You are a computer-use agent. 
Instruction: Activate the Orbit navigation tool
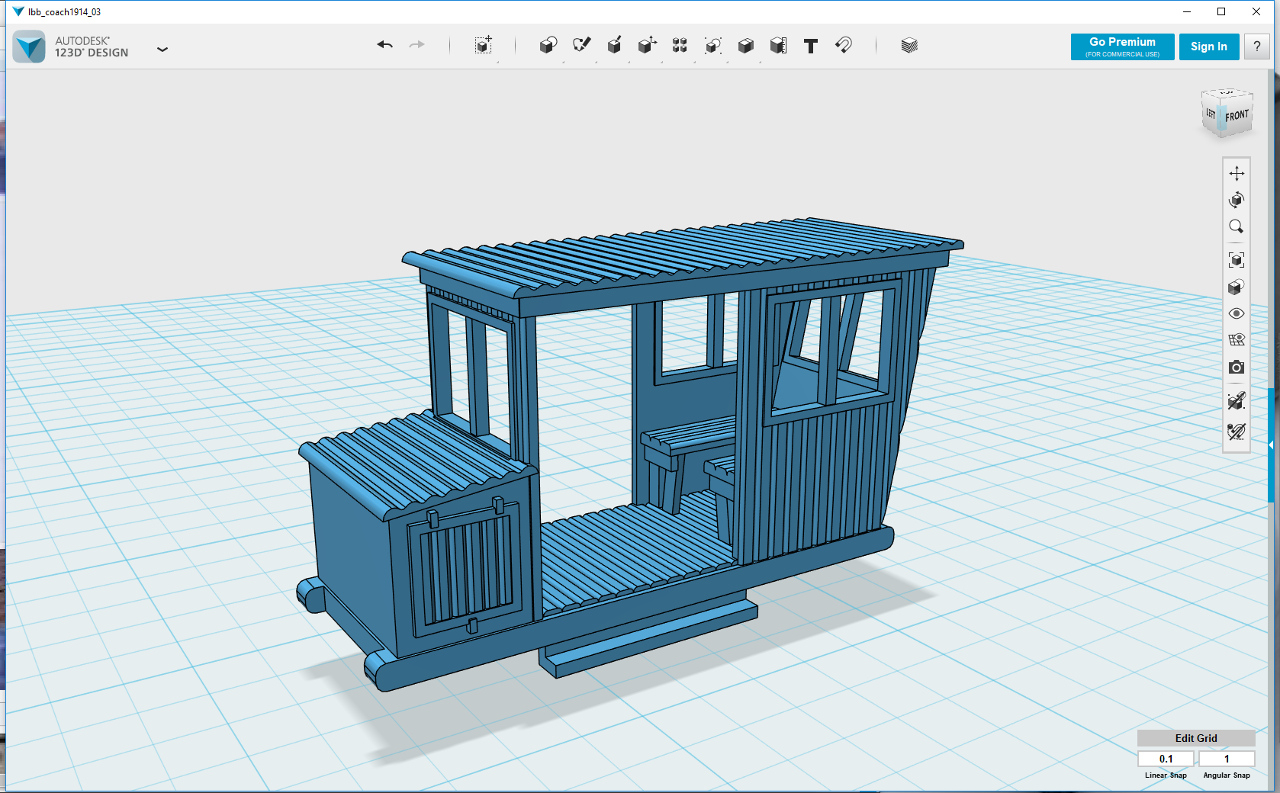(x=1236, y=200)
